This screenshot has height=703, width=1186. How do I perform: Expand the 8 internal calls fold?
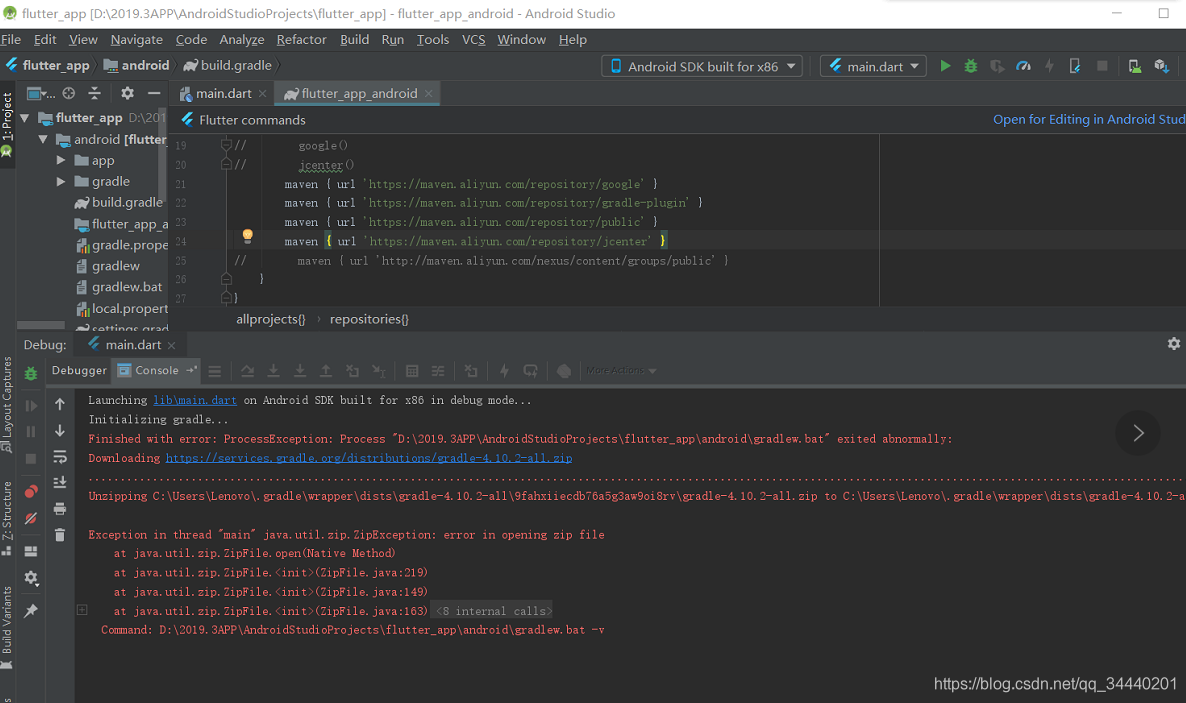pyautogui.click(x=82, y=610)
